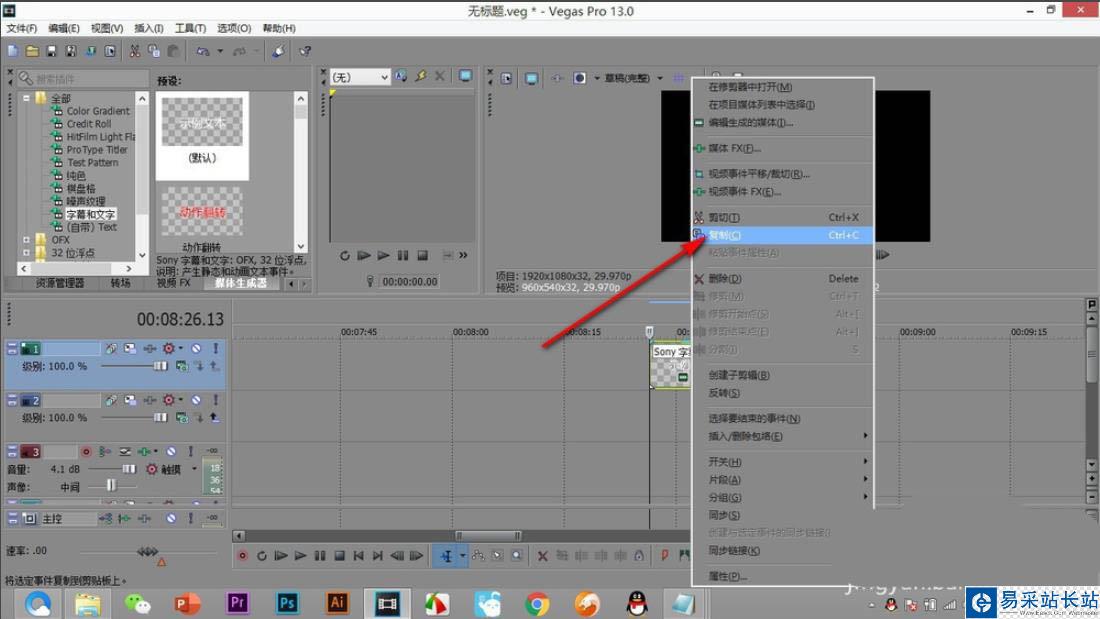This screenshot has width=1100, height=619.
Task: Select the Zoom magnifier tool in timeline toolbar
Action: click(517, 556)
